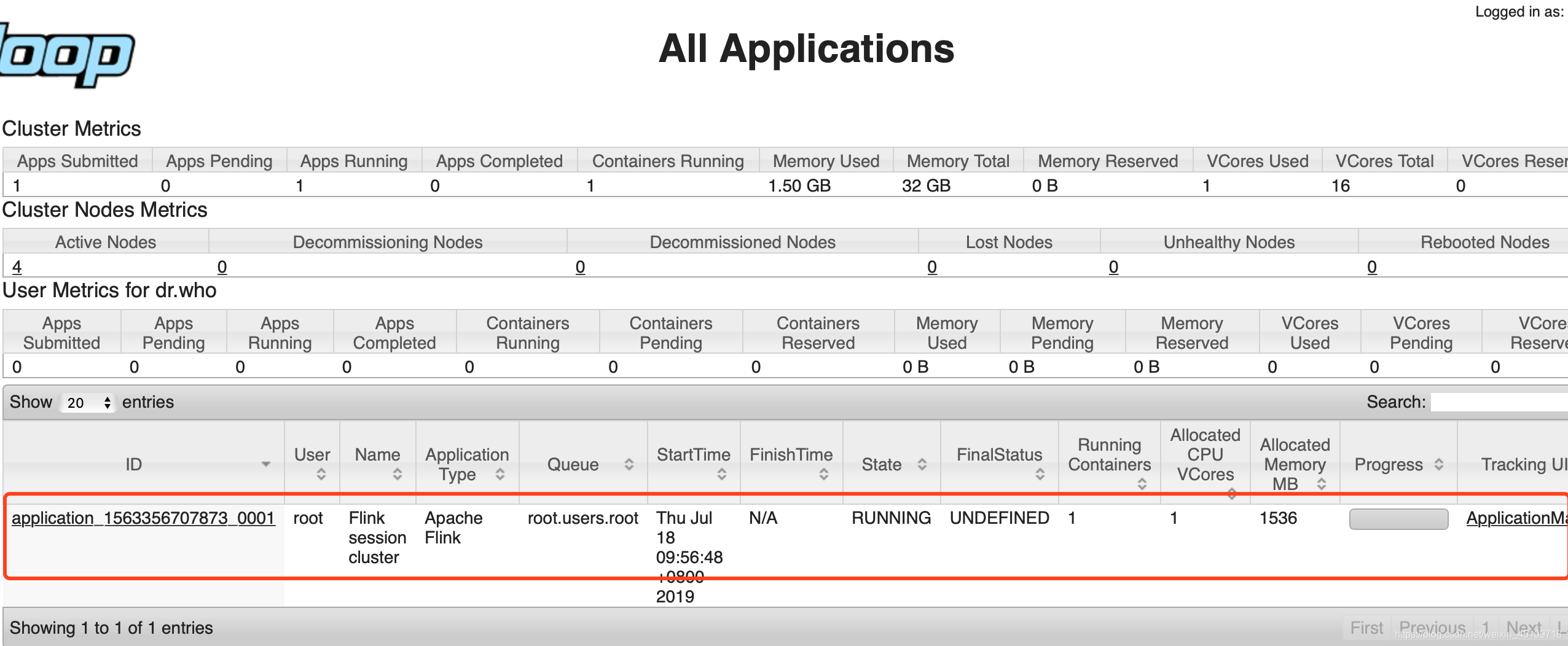Sort table by Progress column
Screen dimensions: 1568x646
point(1398,464)
